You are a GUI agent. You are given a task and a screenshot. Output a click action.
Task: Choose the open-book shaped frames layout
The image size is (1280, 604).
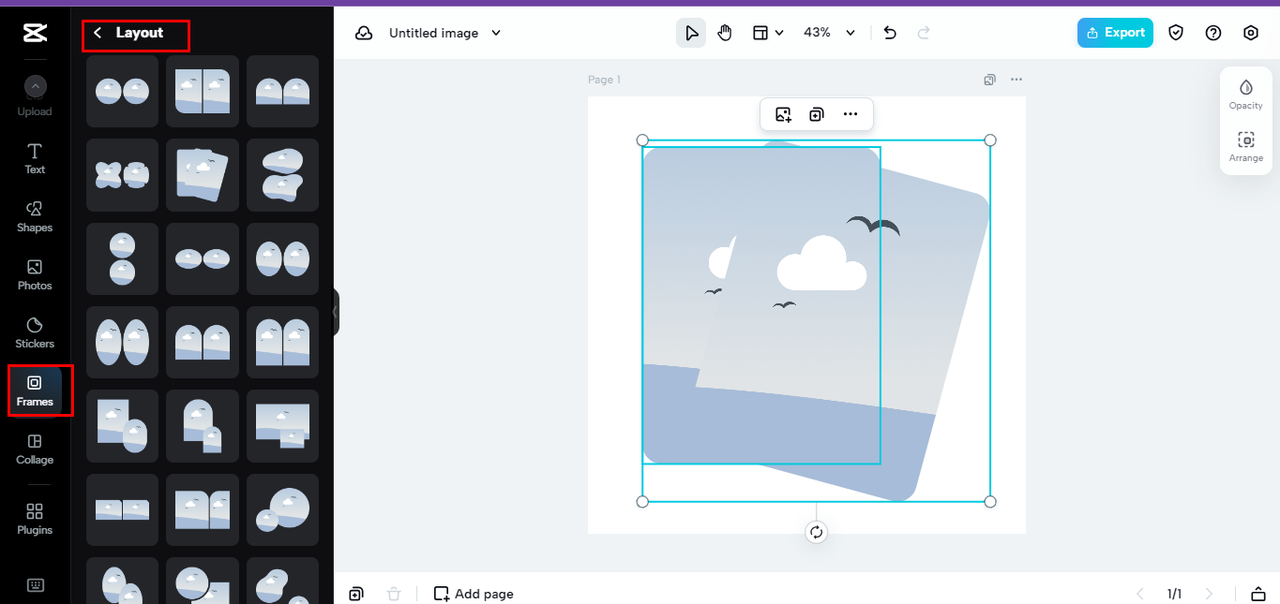coord(202,510)
